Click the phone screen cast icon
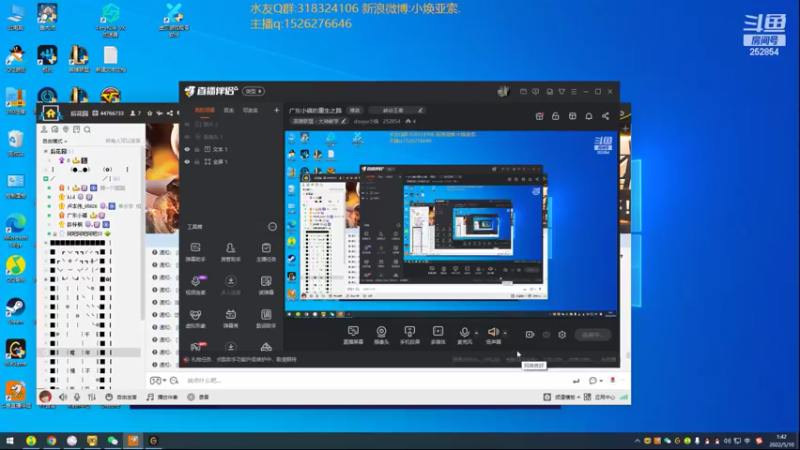Viewport: 800px width, 450px height. (x=410, y=335)
